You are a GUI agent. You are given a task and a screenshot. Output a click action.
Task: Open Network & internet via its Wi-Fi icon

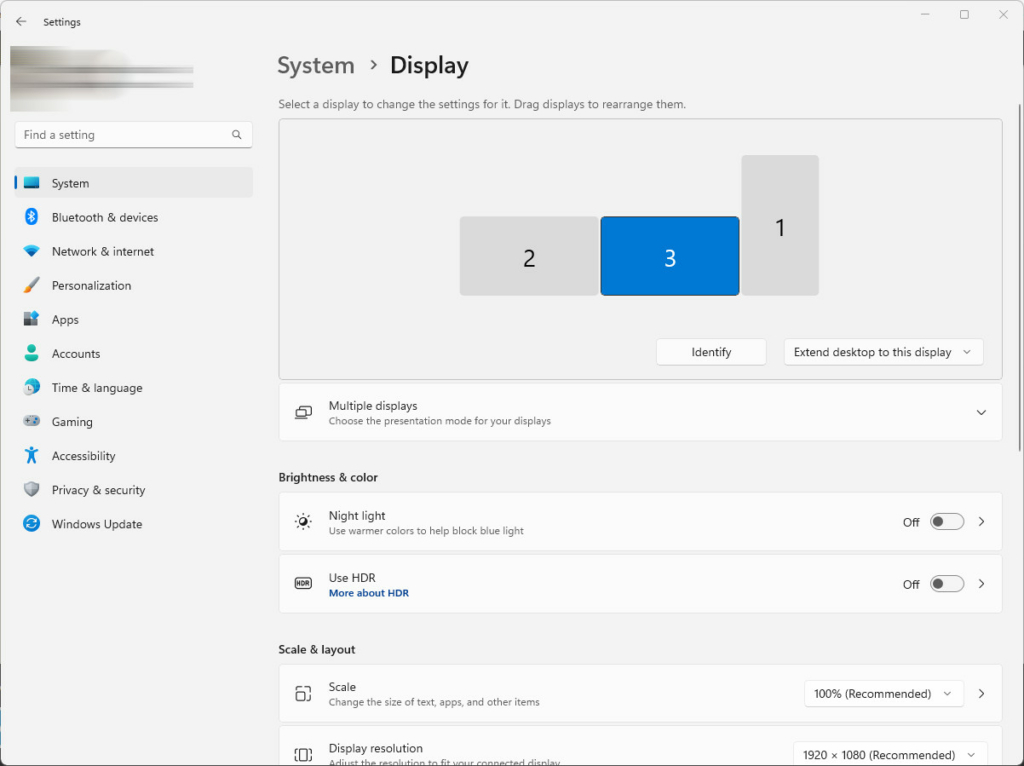click(31, 251)
